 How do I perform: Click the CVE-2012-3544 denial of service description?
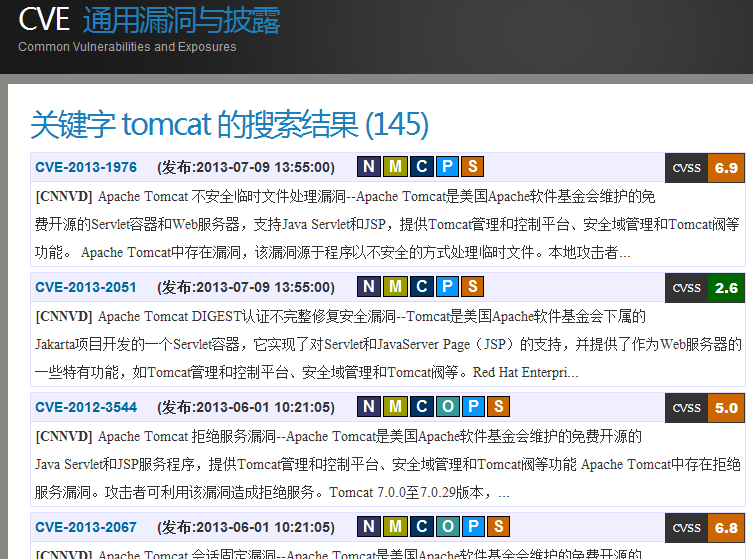(x=388, y=464)
